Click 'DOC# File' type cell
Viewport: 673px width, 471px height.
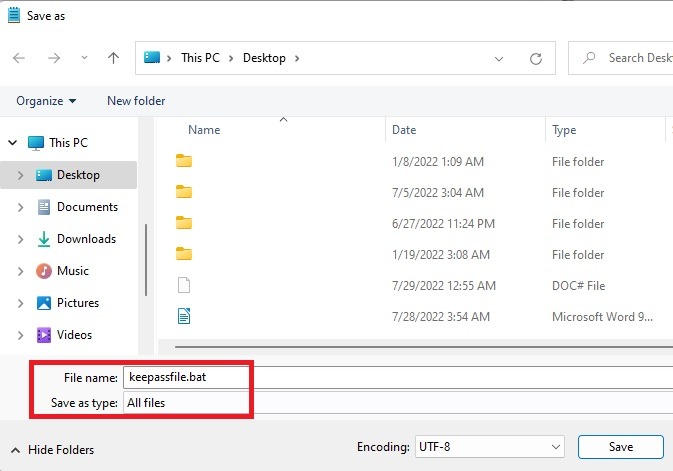click(x=578, y=286)
